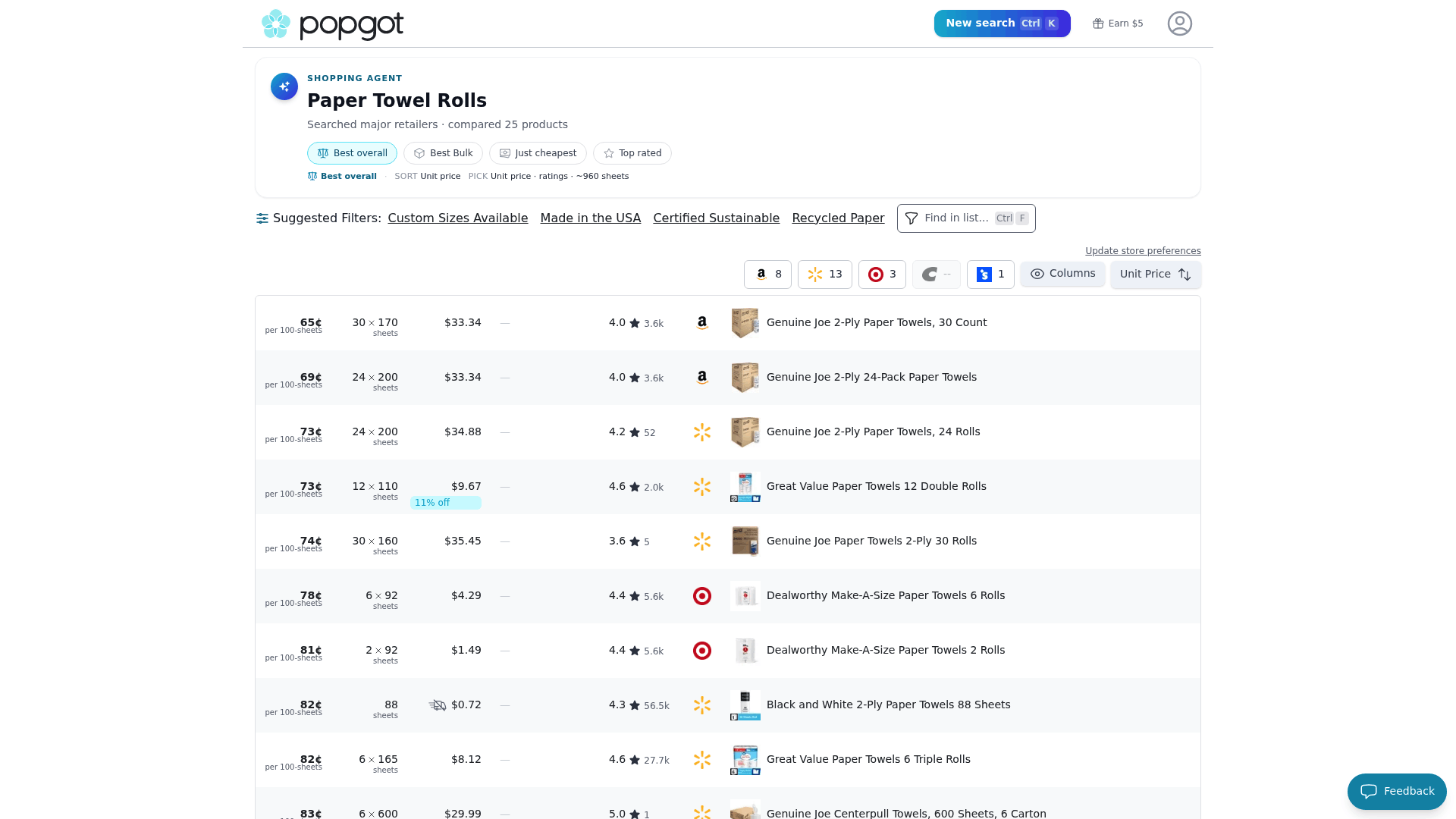This screenshot has width=1456, height=819.
Task: Open thumbnail of Great Value 6 Triple Rolls
Action: tap(745, 760)
